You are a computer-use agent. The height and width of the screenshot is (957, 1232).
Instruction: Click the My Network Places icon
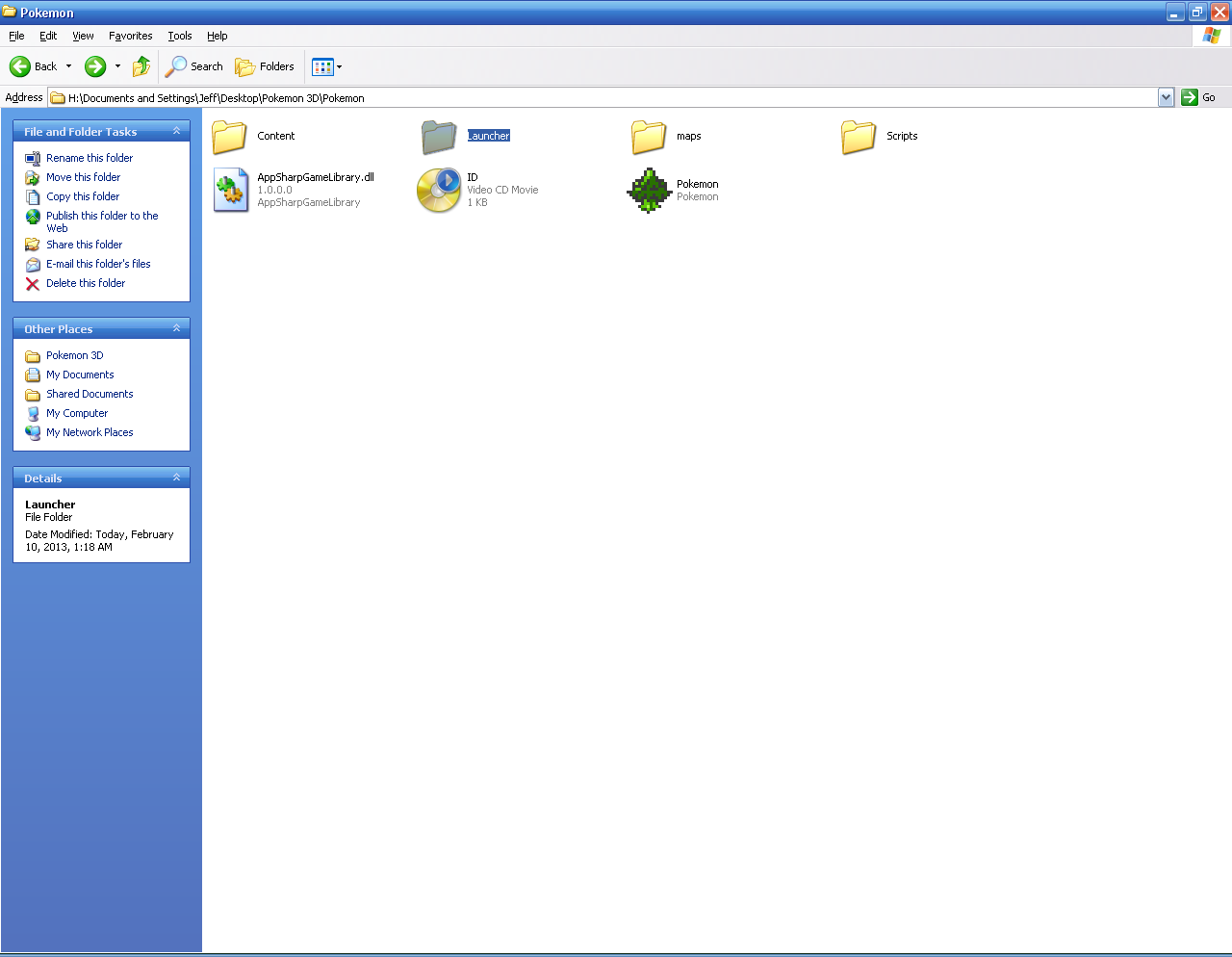tap(33, 432)
